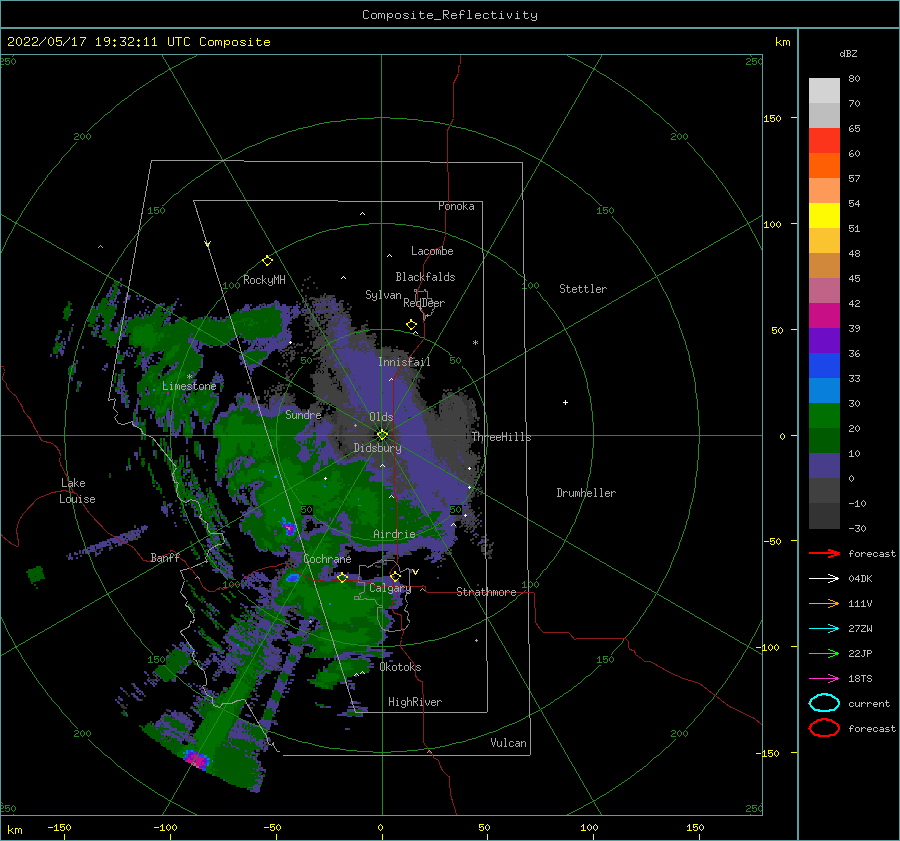This screenshot has height=841, width=900.
Task: Click the Strathmore label
Action: [486, 592]
